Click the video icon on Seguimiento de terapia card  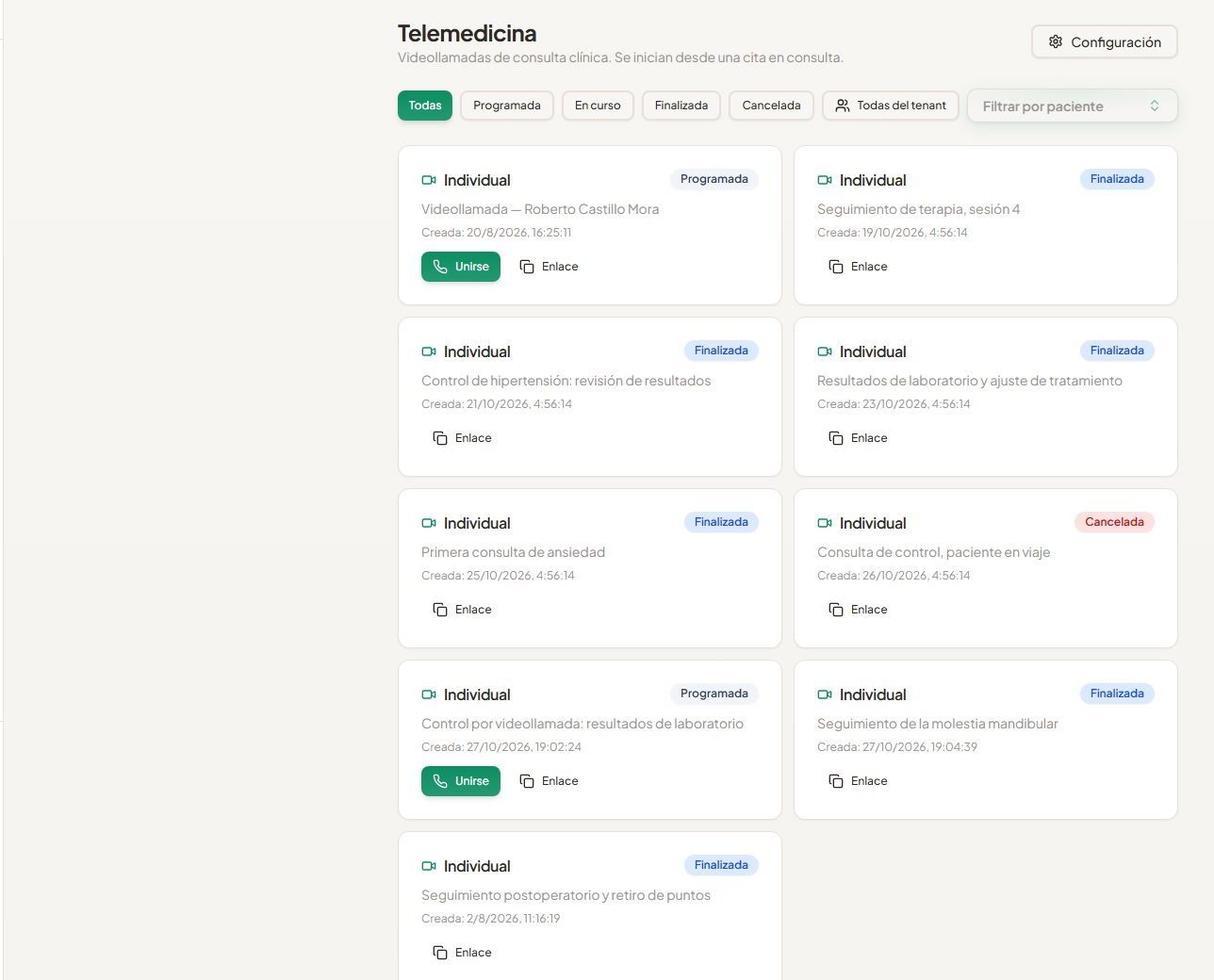point(825,180)
